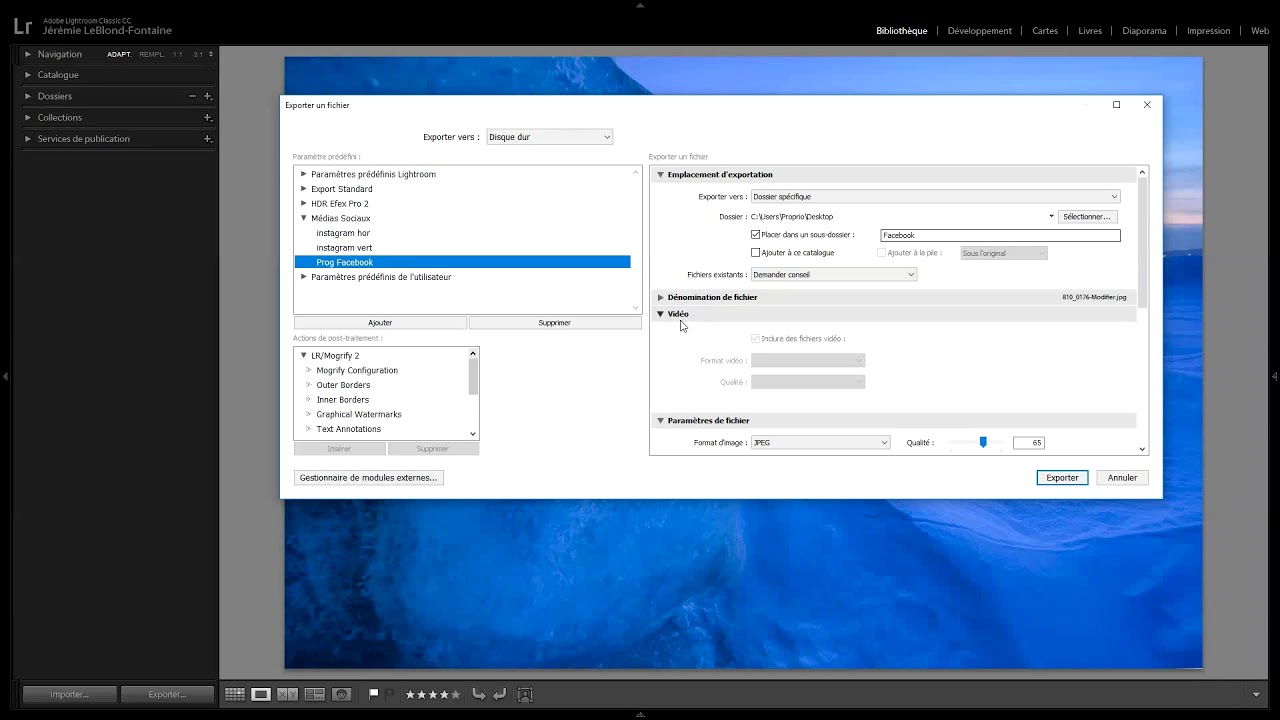The height and width of the screenshot is (720, 1280).
Task: Click Supprimer preset button
Action: pos(555,323)
